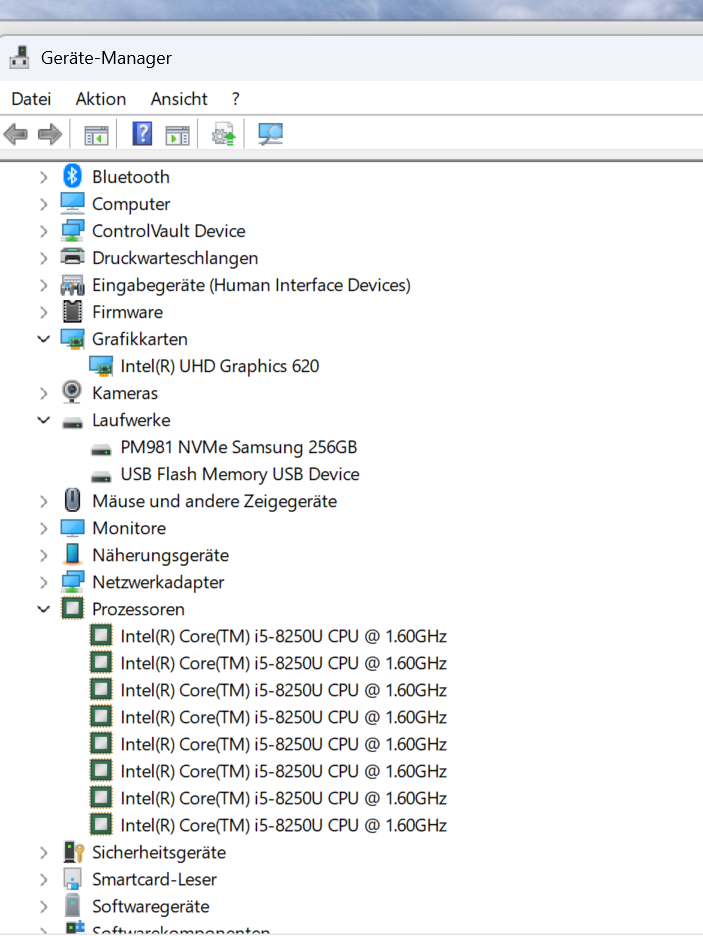Click the Softwaregeräte icon

pos(72,906)
